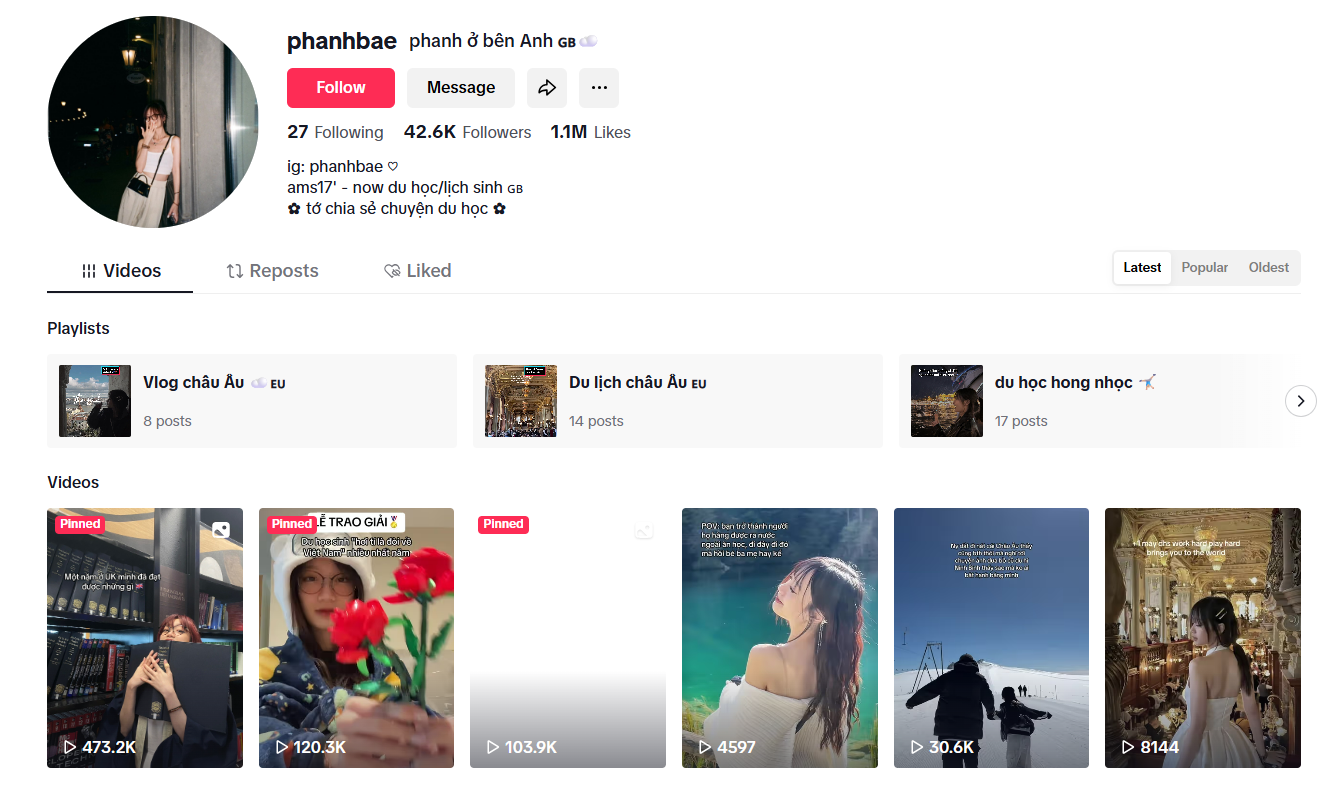The width and height of the screenshot is (1343, 785).
Task: Switch to the Reposts tab
Action: [x=272, y=271]
